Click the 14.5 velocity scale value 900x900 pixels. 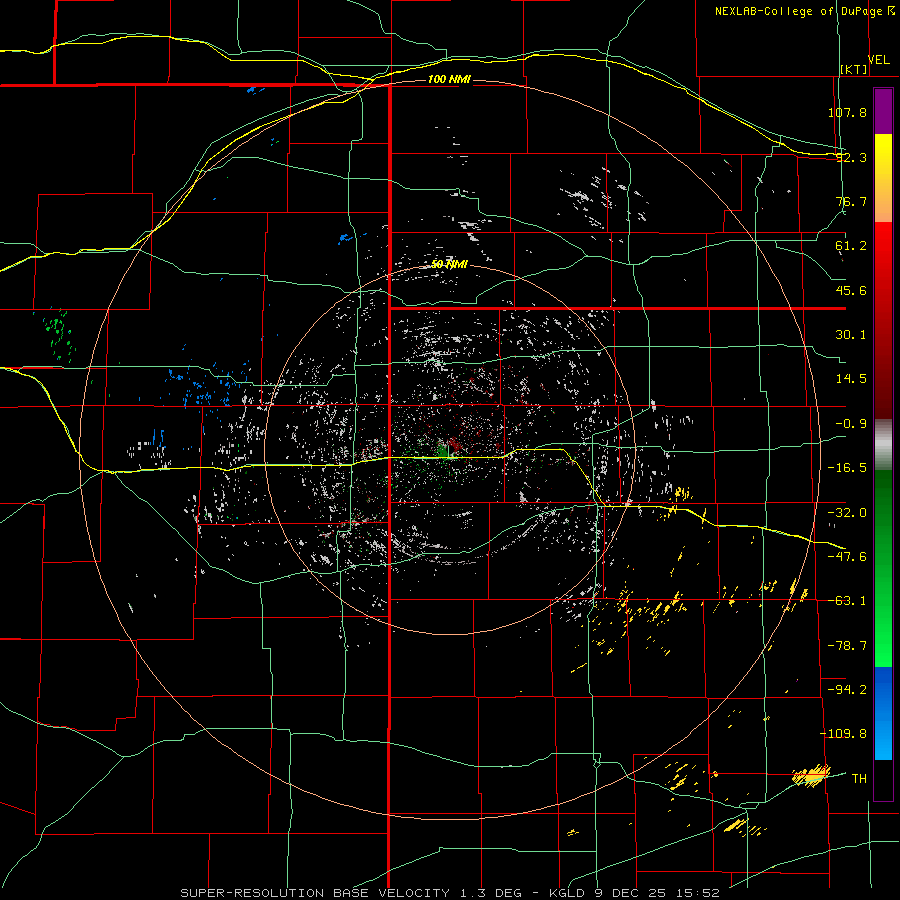(x=851, y=379)
